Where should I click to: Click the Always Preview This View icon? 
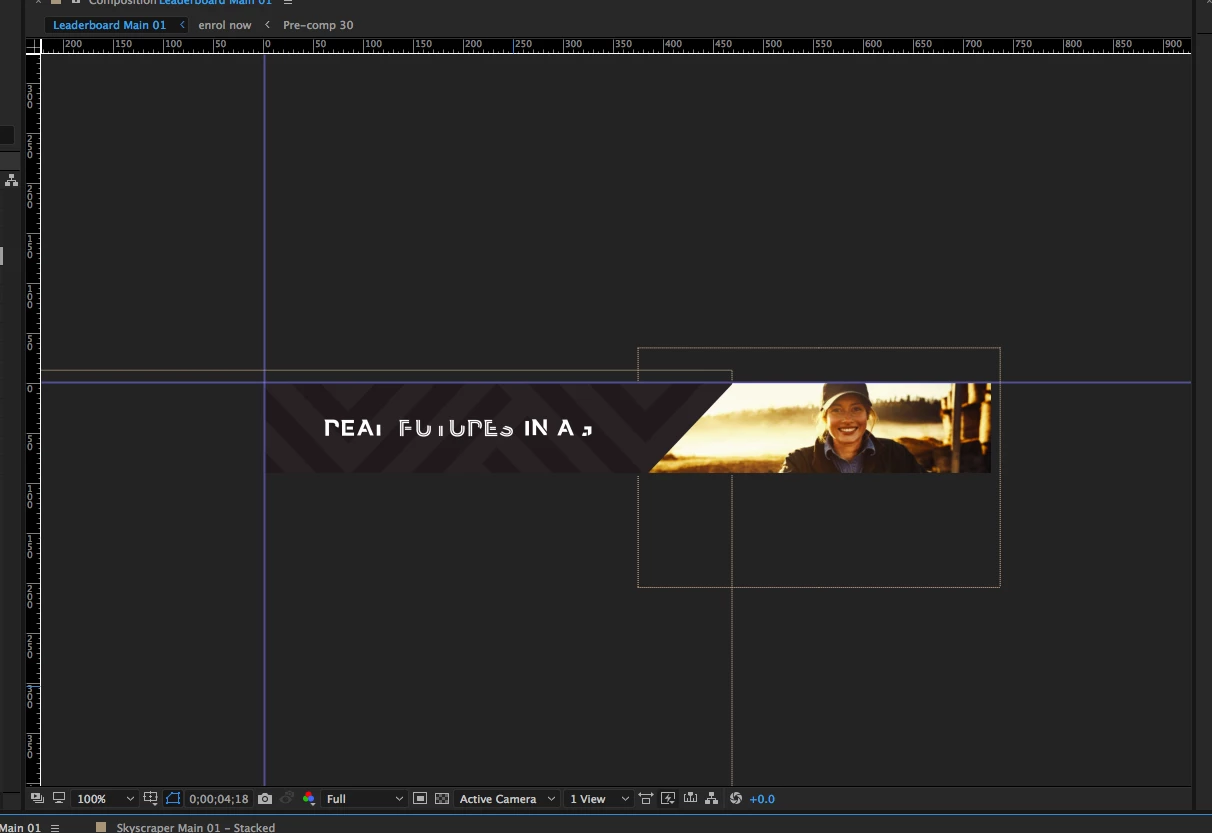pyautogui.click(x=37, y=798)
